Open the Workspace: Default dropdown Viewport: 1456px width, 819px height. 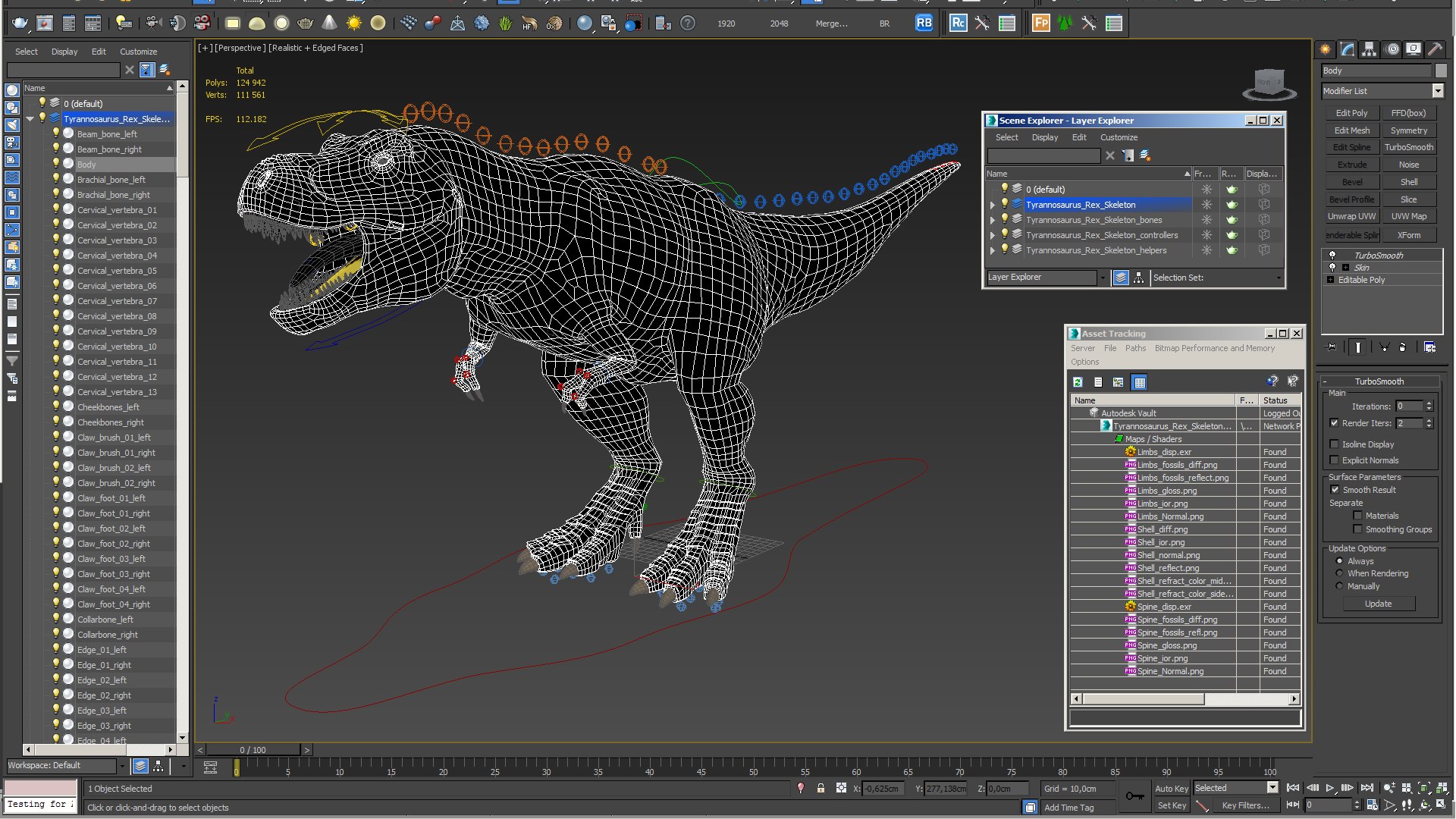pos(121,766)
